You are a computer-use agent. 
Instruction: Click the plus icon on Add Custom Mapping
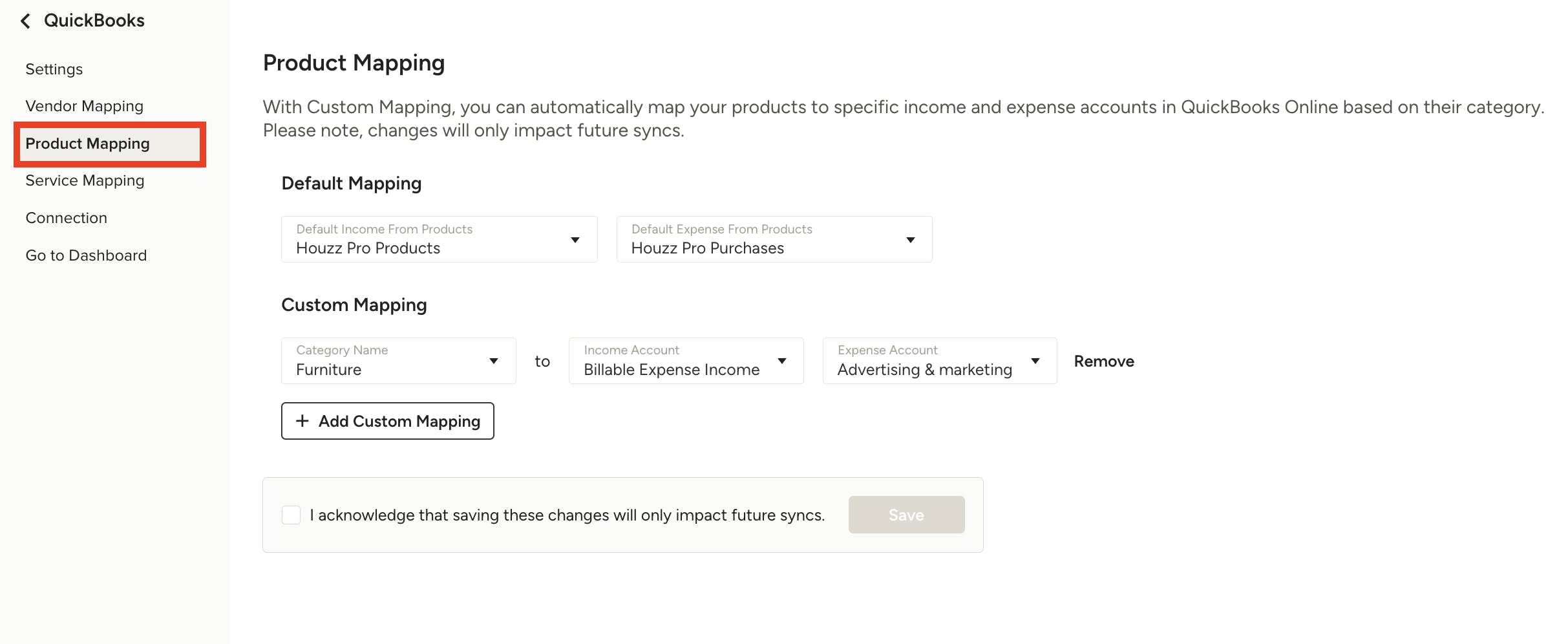pos(301,420)
